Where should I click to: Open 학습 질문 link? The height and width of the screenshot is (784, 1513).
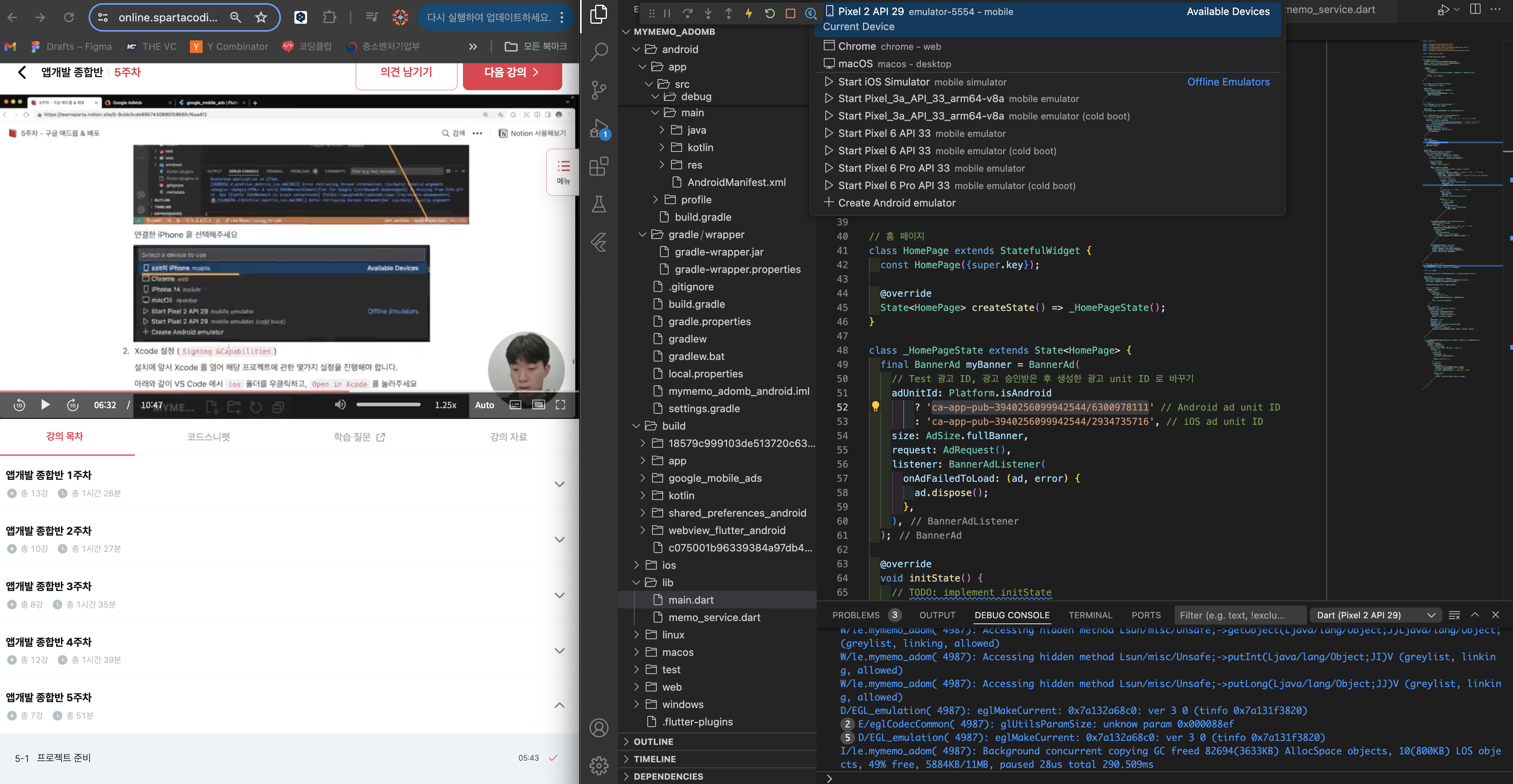point(359,437)
